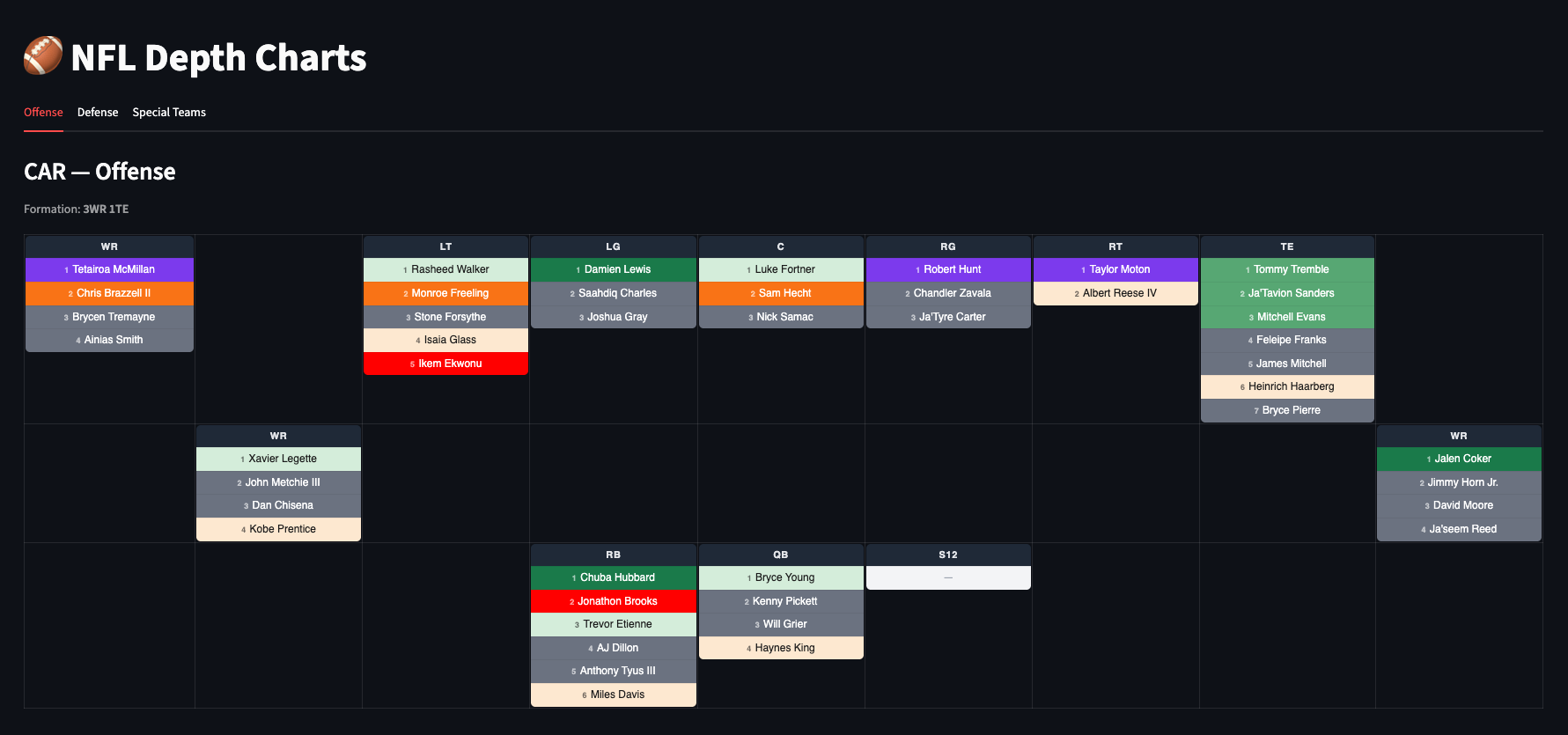Click the LG column header

click(613, 246)
